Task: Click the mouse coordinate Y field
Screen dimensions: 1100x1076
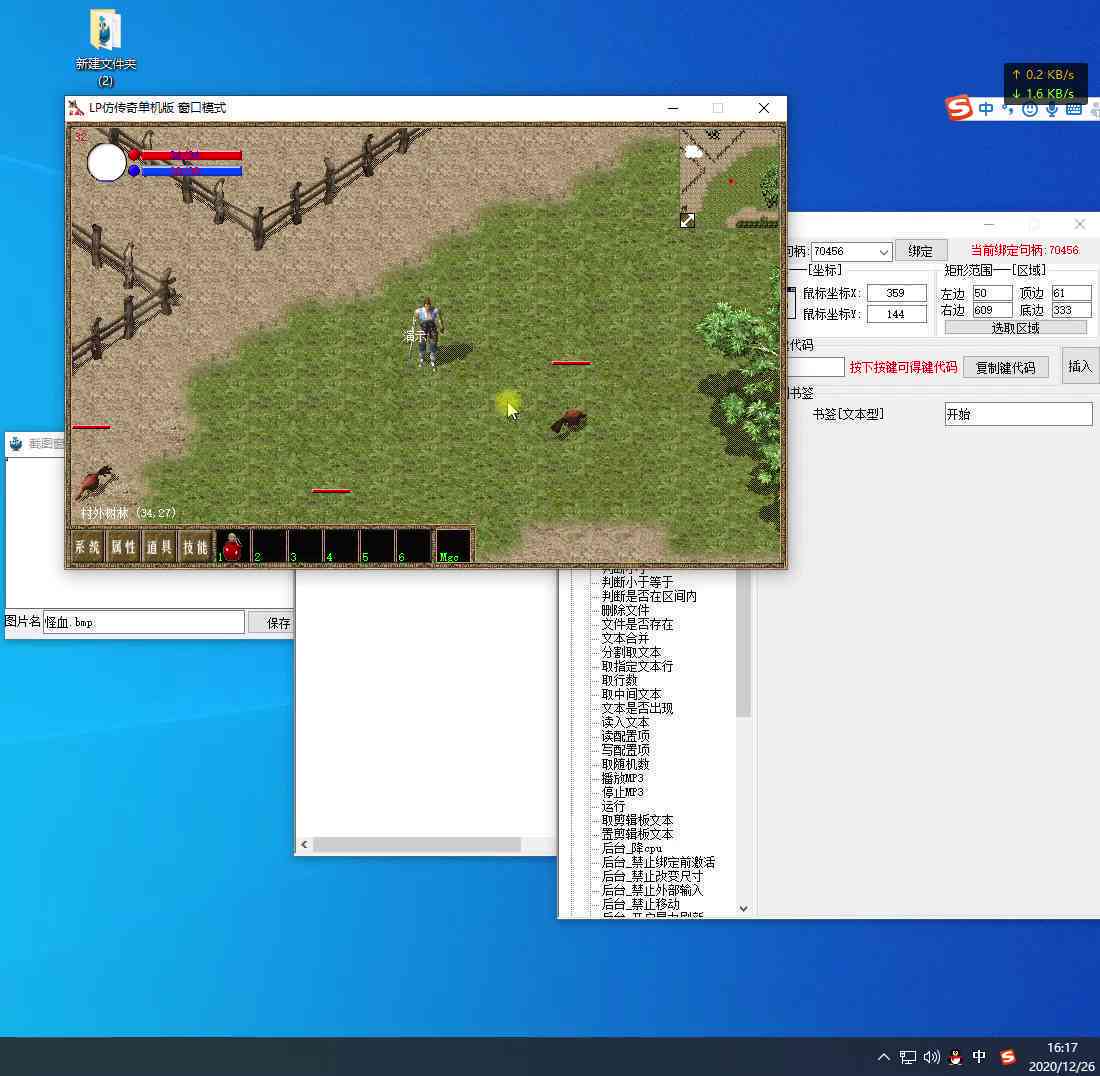Action: 897,314
